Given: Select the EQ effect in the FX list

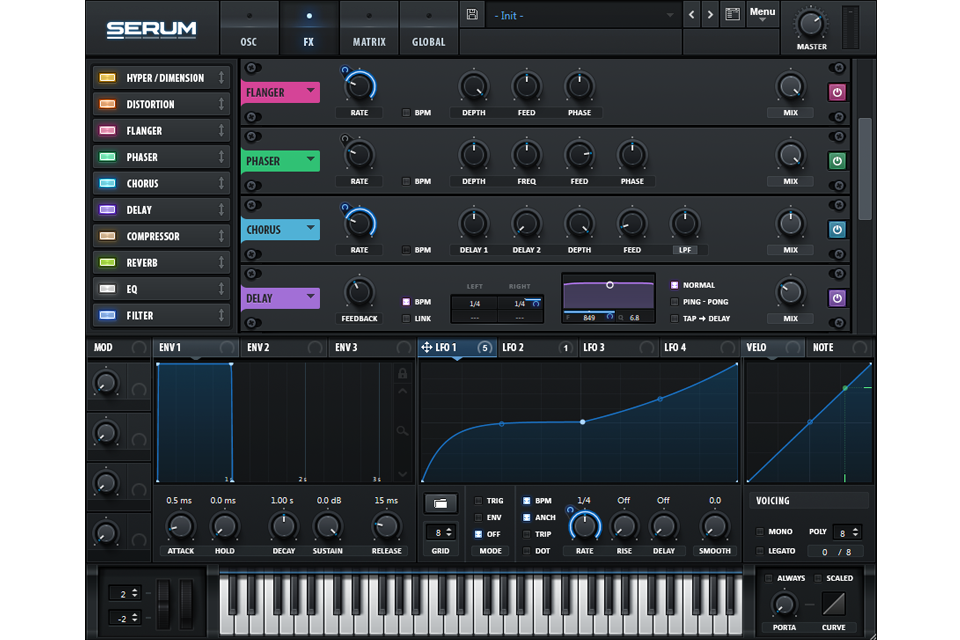Looking at the screenshot, I should (160, 288).
